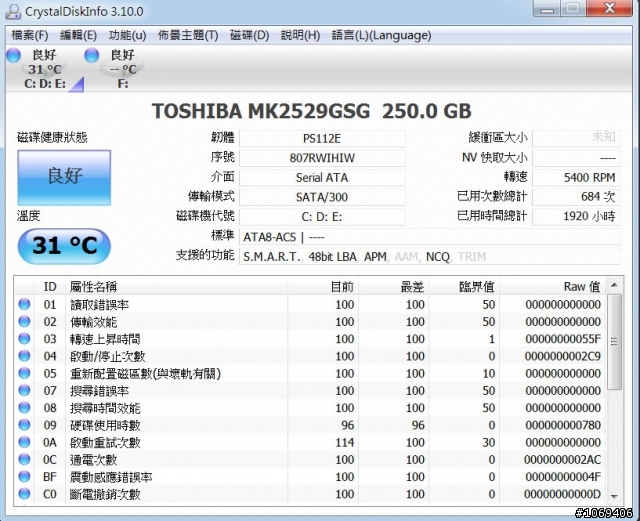Click status icon of 啟動/停止次數 row
The height and width of the screenshot is (521, 640).
24,356
